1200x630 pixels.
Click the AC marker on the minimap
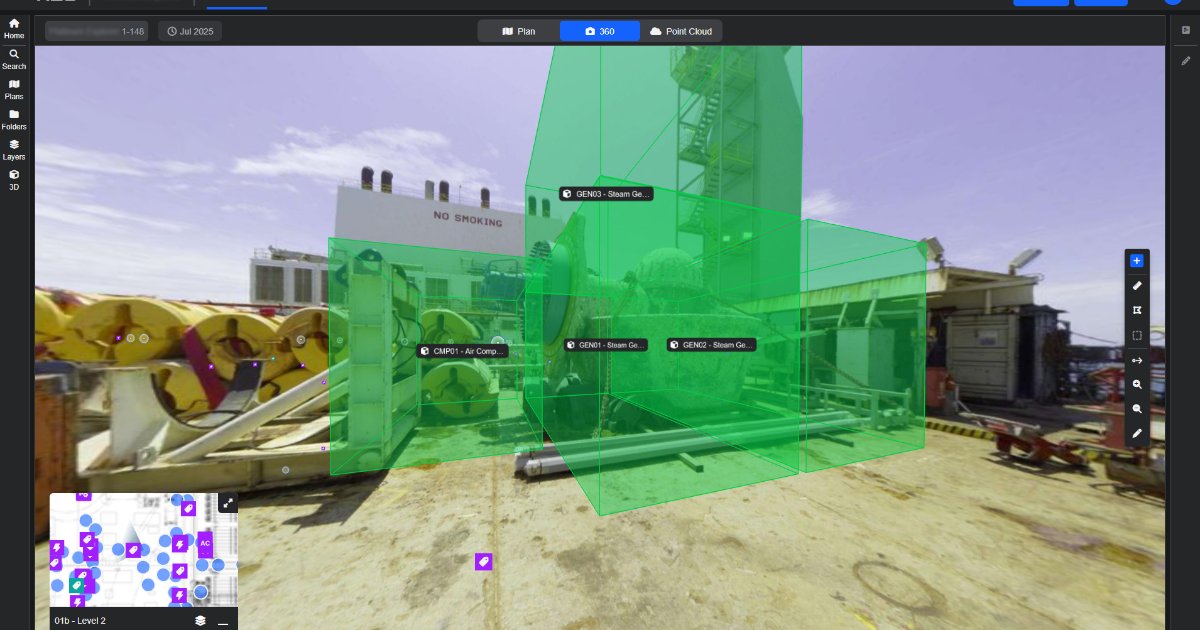(x=205, y=543)
